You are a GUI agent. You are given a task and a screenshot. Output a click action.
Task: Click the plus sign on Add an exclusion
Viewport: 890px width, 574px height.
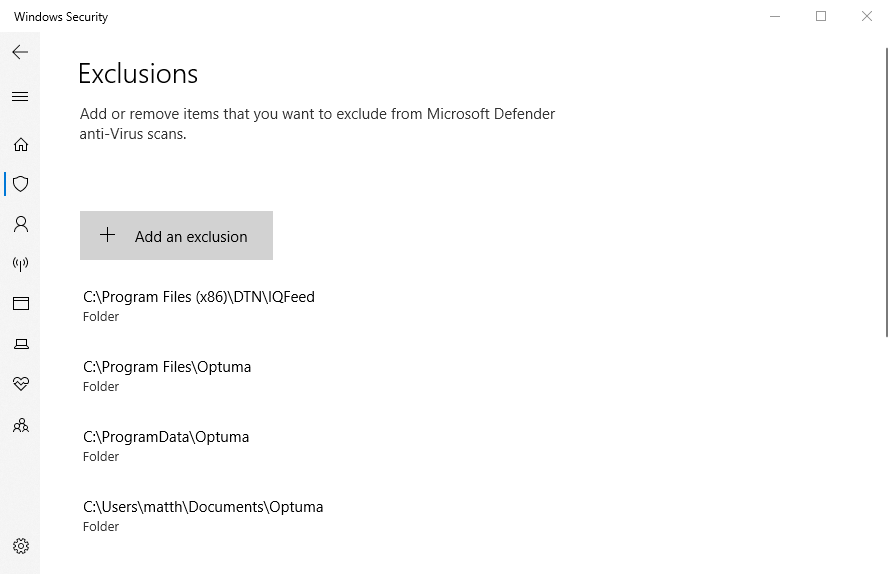click(107, 235)
